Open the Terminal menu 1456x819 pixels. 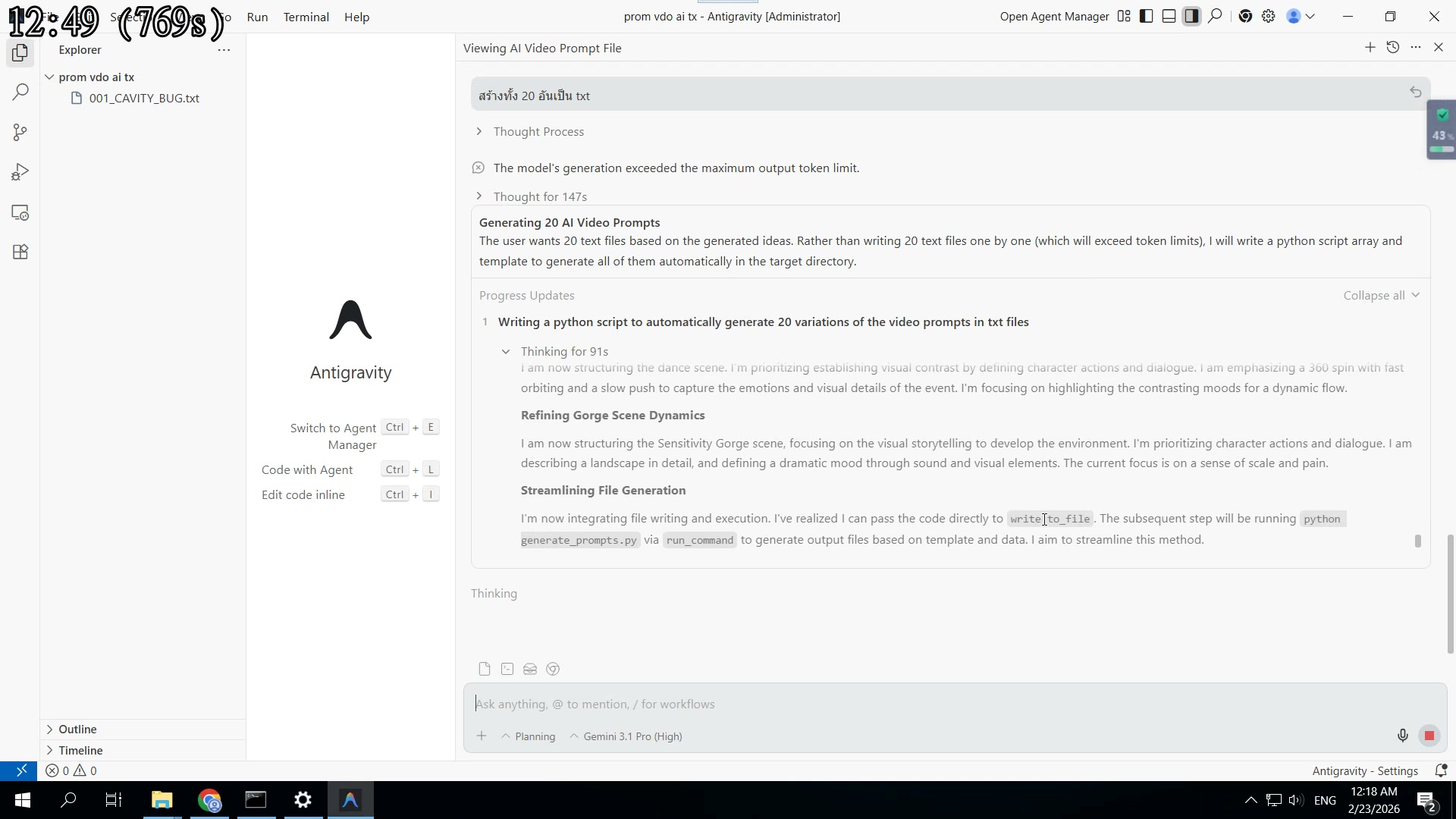click(x=306, y=17)
